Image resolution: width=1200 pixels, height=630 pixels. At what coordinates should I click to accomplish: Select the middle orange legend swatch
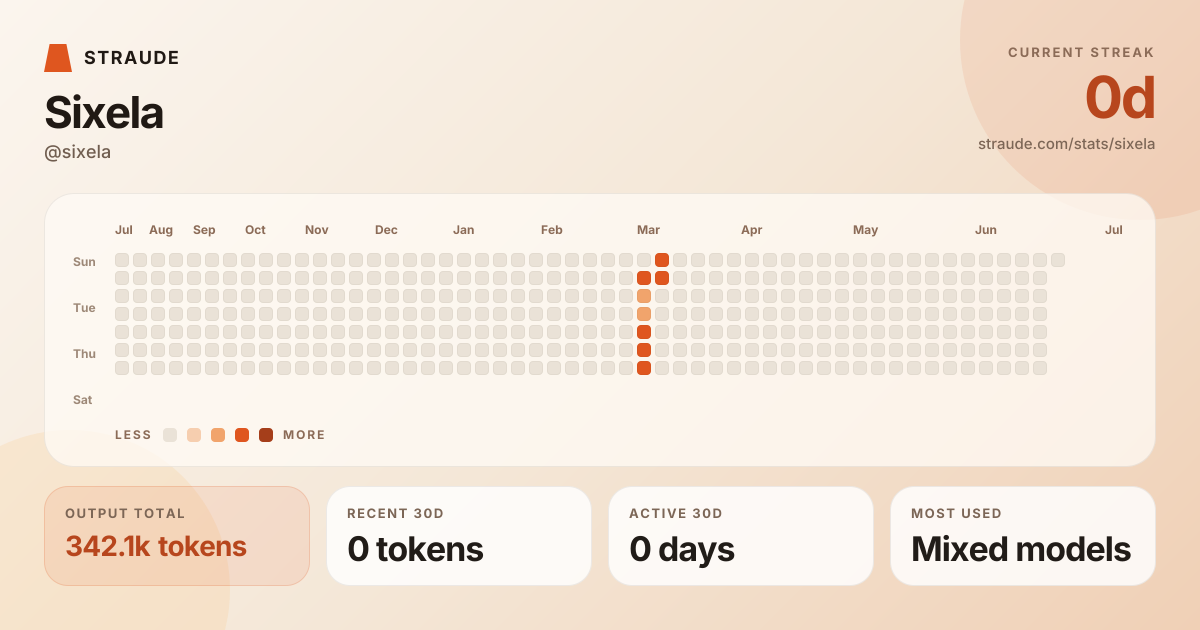click(218, 435)
